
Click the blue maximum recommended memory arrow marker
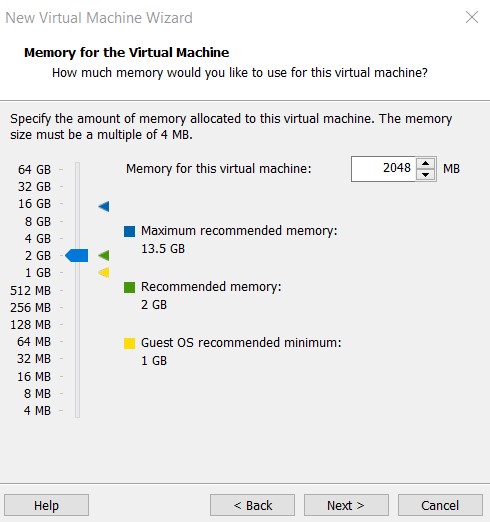[x=104, y=206]
